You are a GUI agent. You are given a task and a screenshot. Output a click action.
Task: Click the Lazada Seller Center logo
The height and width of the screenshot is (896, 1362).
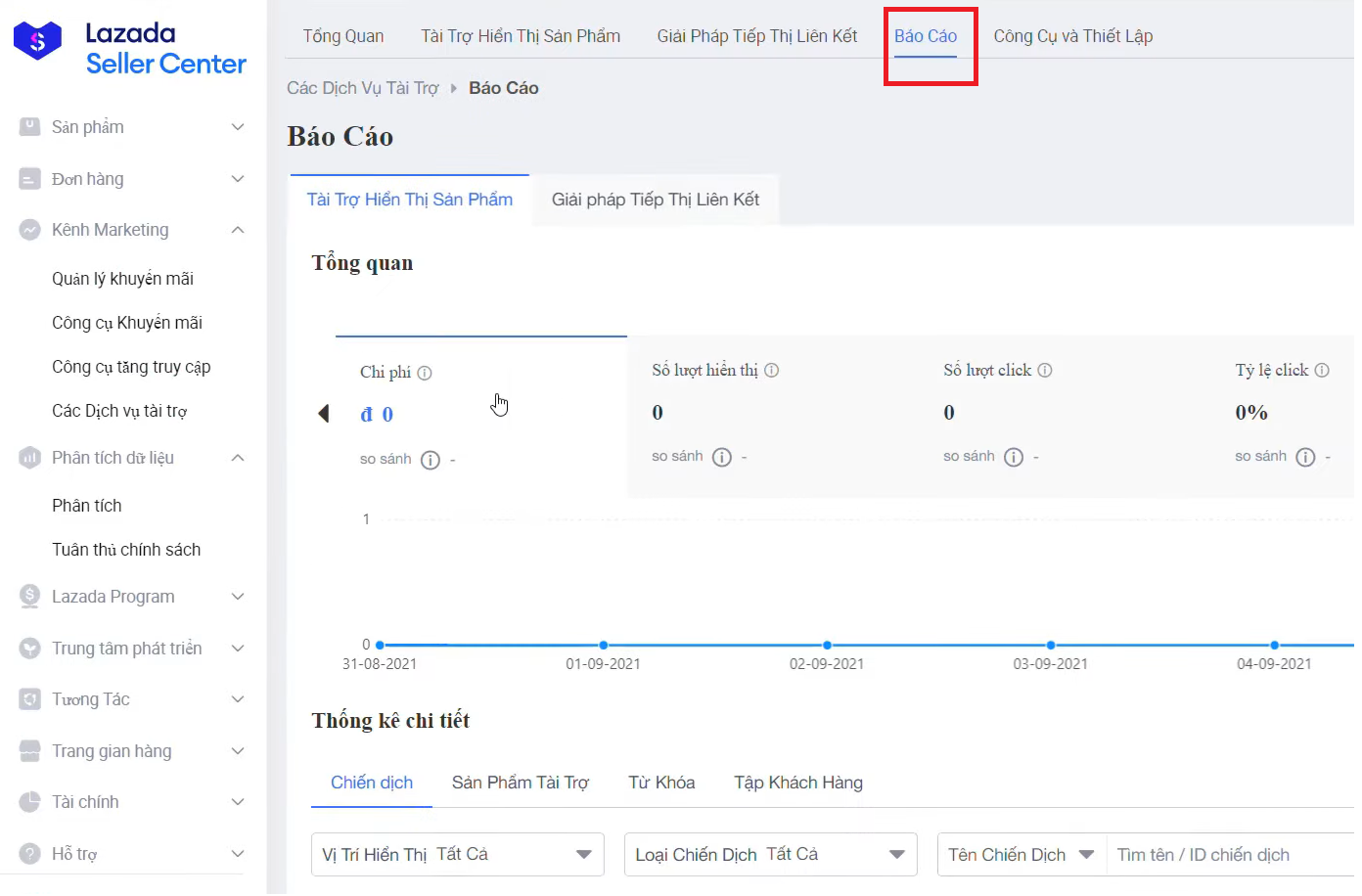130,48
